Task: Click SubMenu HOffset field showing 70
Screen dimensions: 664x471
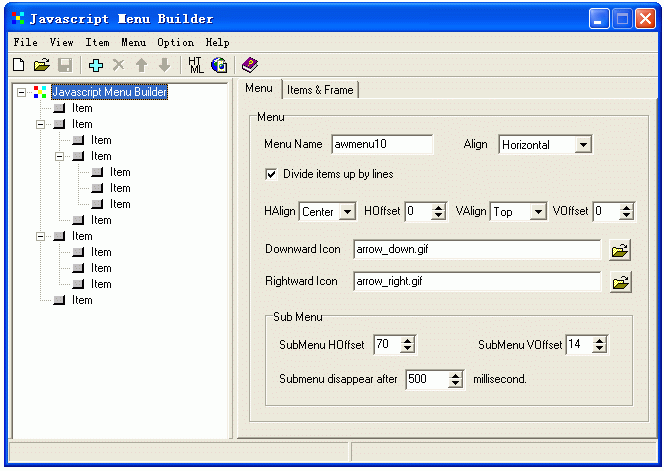Action: coord(387,344)
